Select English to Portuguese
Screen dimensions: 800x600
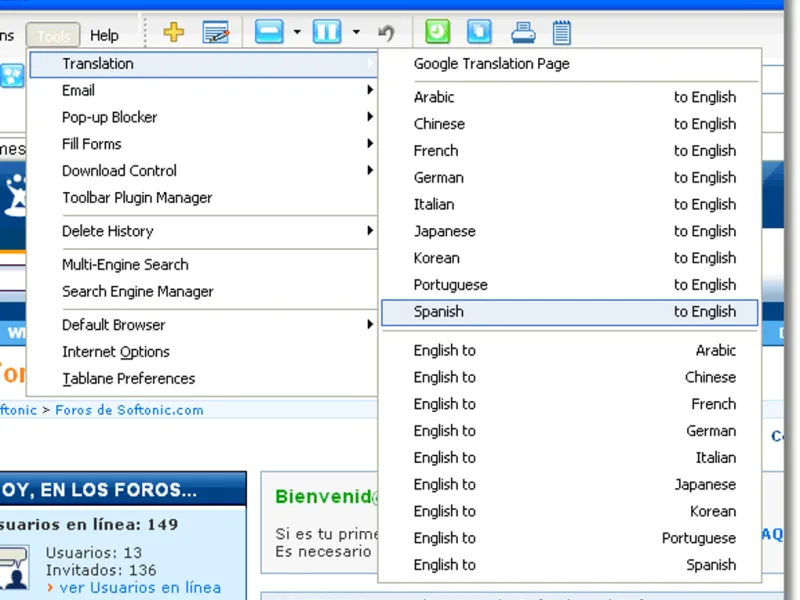[x=569, y=538]
